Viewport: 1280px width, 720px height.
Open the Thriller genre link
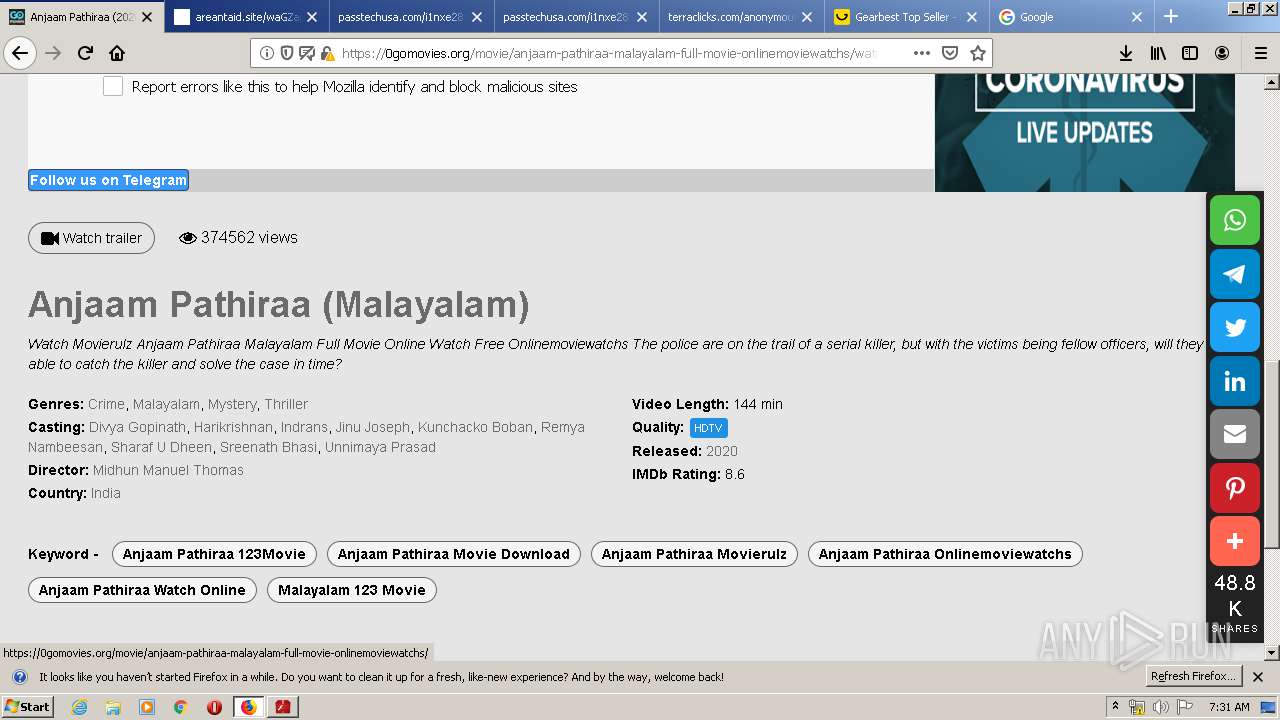[286, 404]
